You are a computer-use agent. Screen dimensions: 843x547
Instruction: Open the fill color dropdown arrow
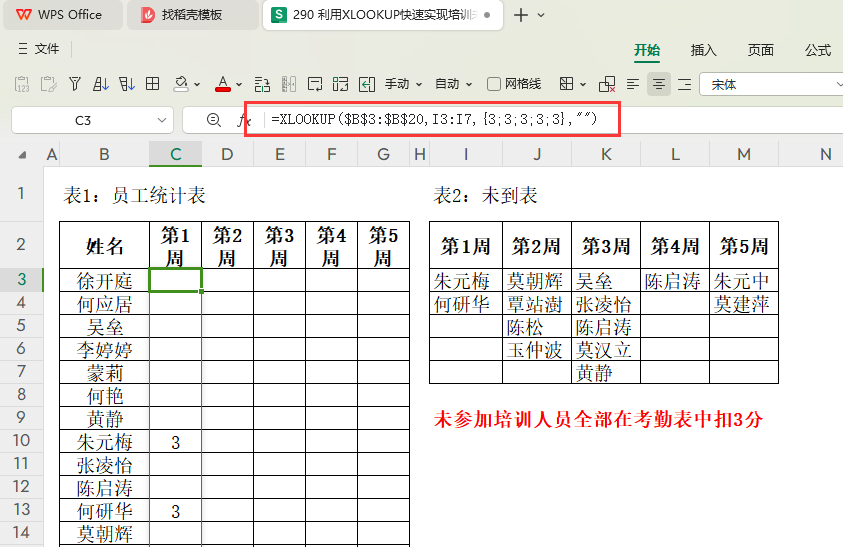(x=197, y=84)
